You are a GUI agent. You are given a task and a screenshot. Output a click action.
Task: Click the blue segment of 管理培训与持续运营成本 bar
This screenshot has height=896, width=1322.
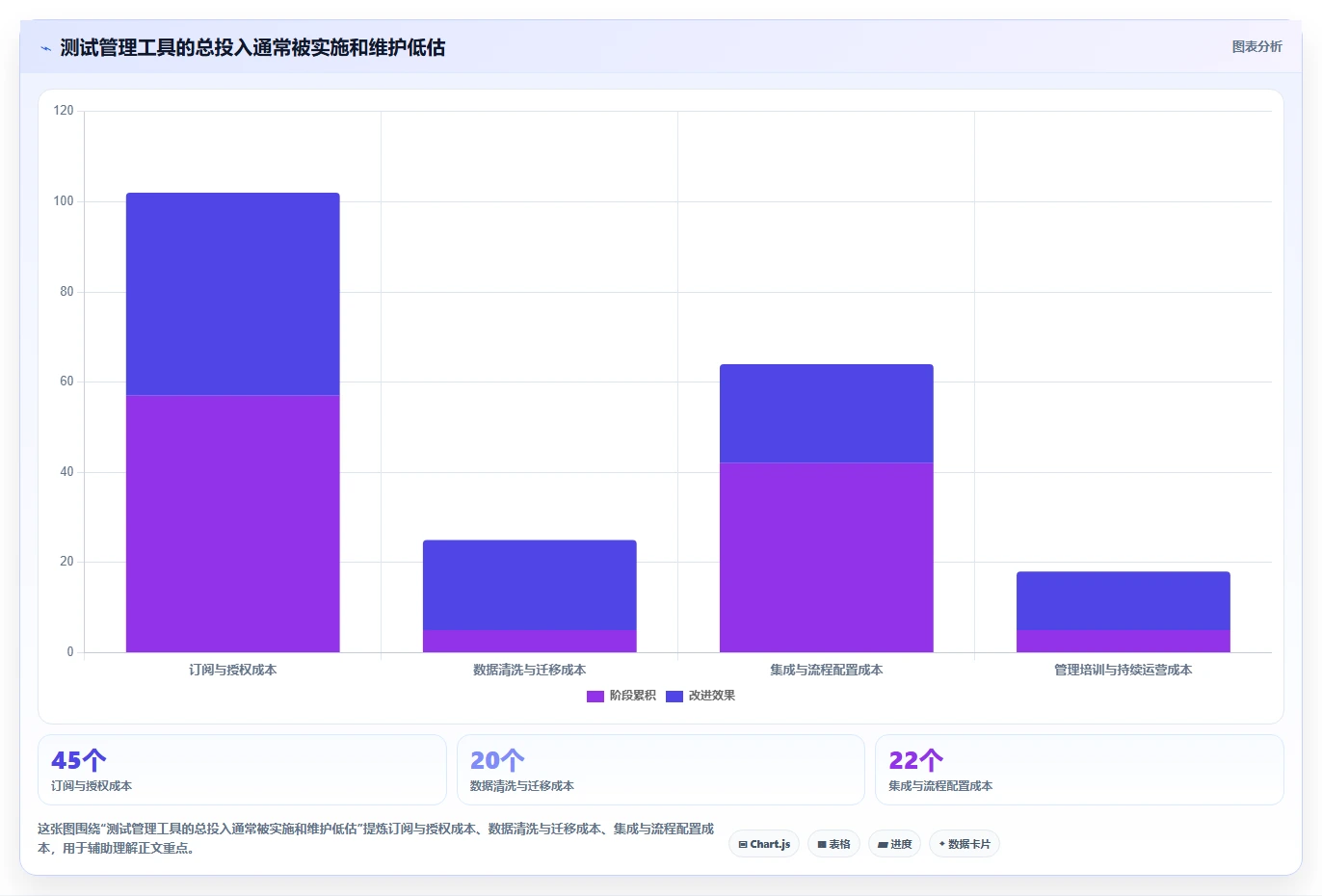pos(1124,600)
